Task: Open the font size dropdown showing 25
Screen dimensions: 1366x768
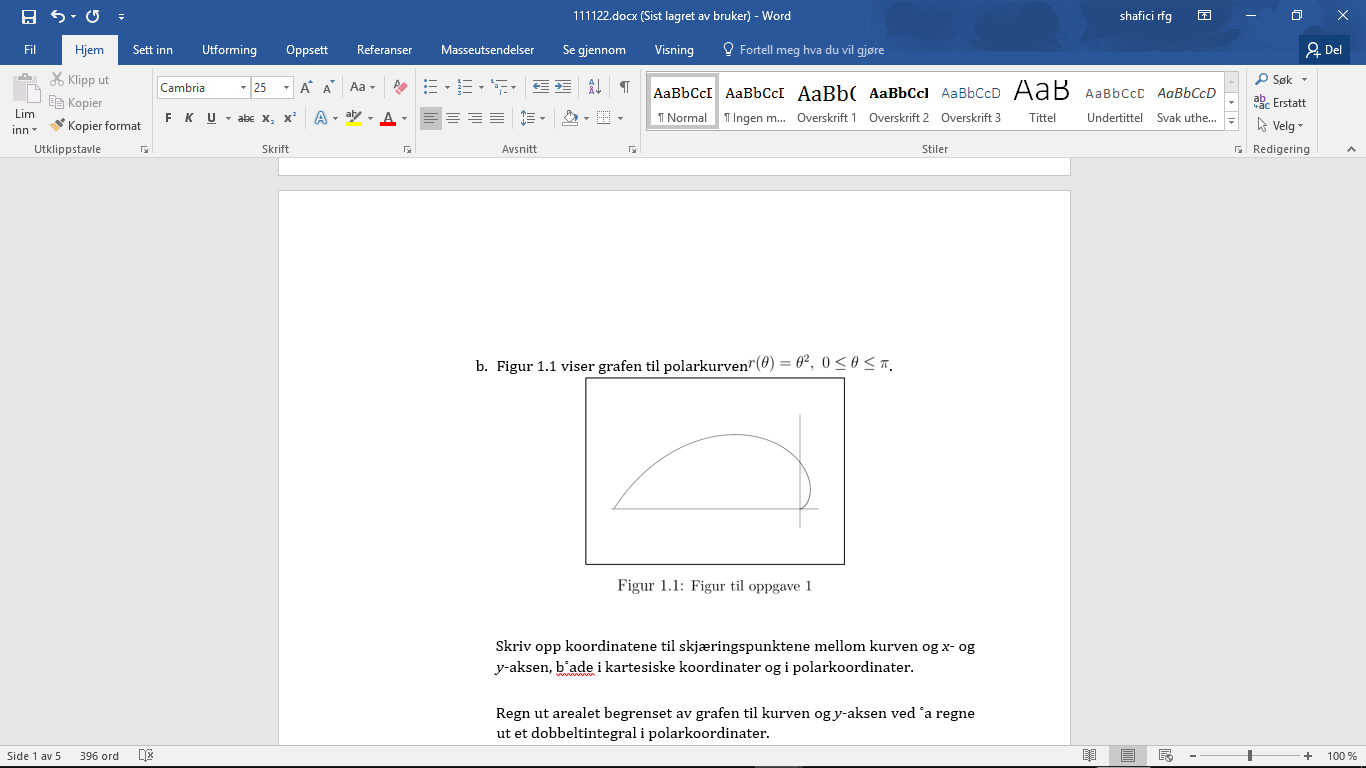Action: pos(286,88)
